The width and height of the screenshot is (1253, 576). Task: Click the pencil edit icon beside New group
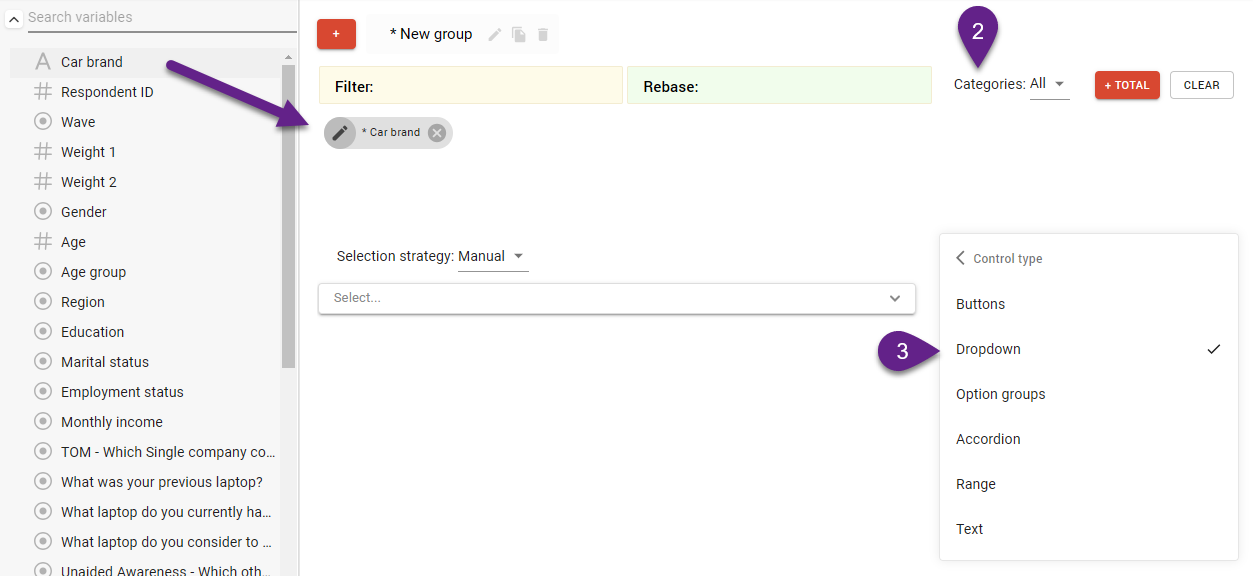click(495, 35)
